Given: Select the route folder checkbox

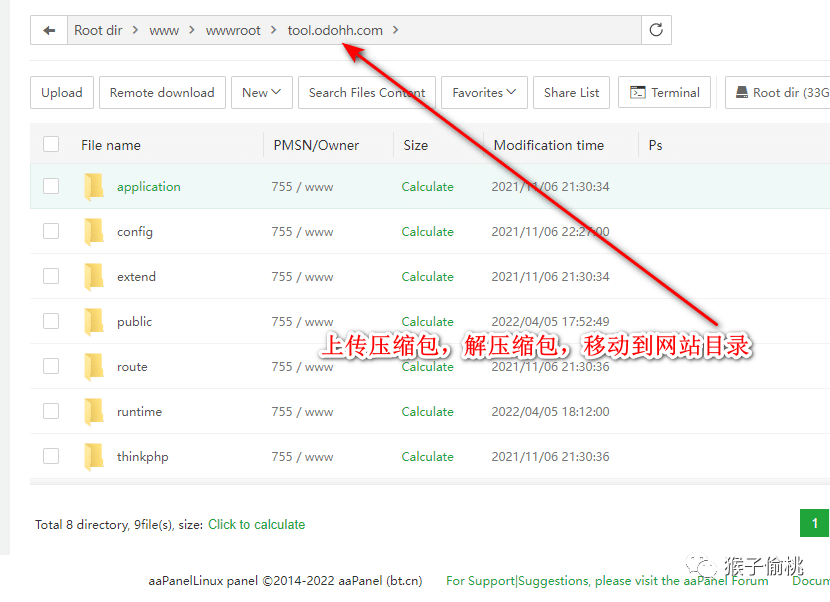Looking at the screenshot, I should pos(51,367).
